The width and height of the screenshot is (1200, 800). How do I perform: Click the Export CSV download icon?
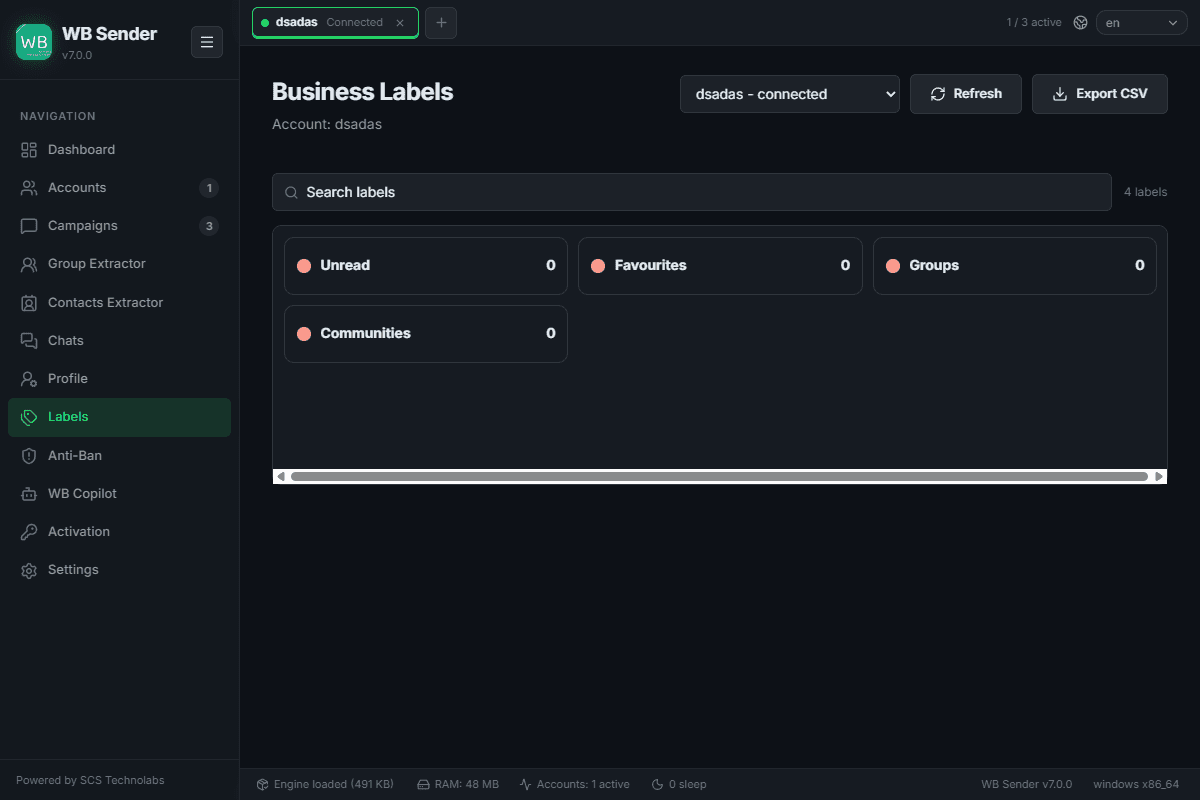pos(1060,94)
